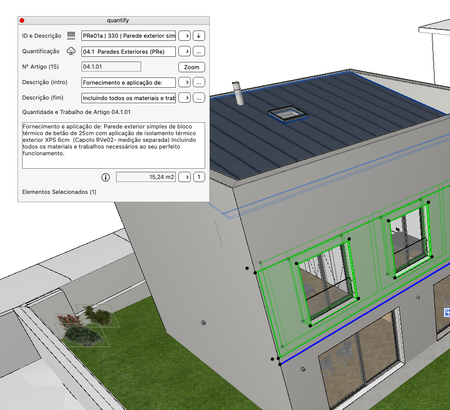Click the blue marker icon at the right edge of the 3D view
The image size is (450, 410).
447,312
